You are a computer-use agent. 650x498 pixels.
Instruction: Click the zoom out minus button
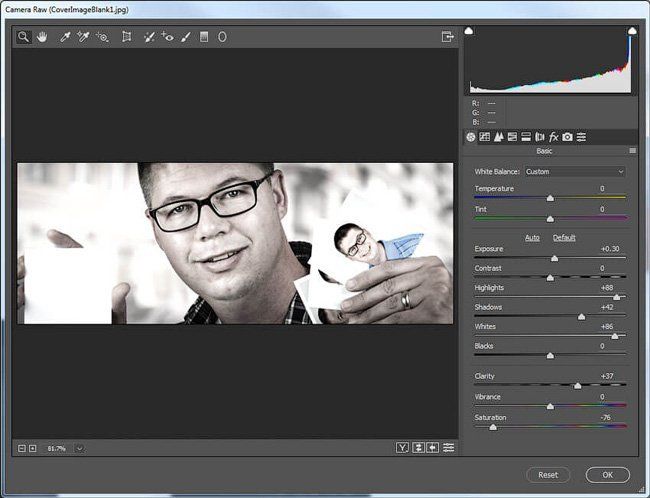(22, 448)
